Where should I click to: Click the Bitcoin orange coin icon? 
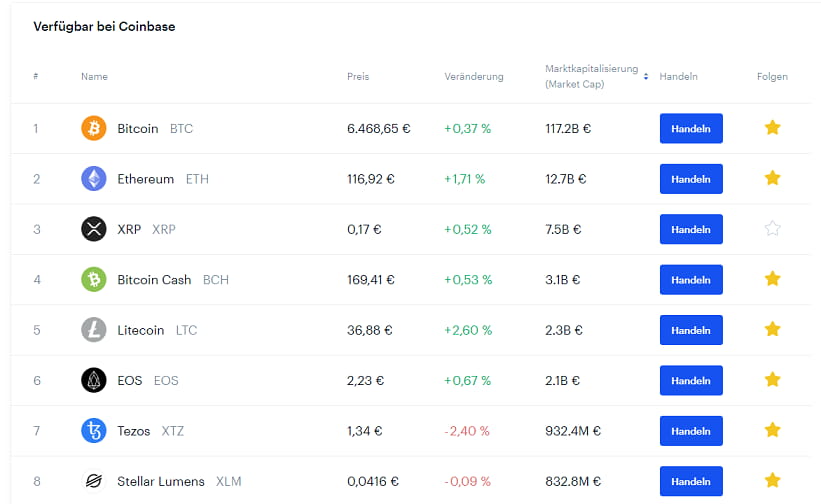click(94, 128)
